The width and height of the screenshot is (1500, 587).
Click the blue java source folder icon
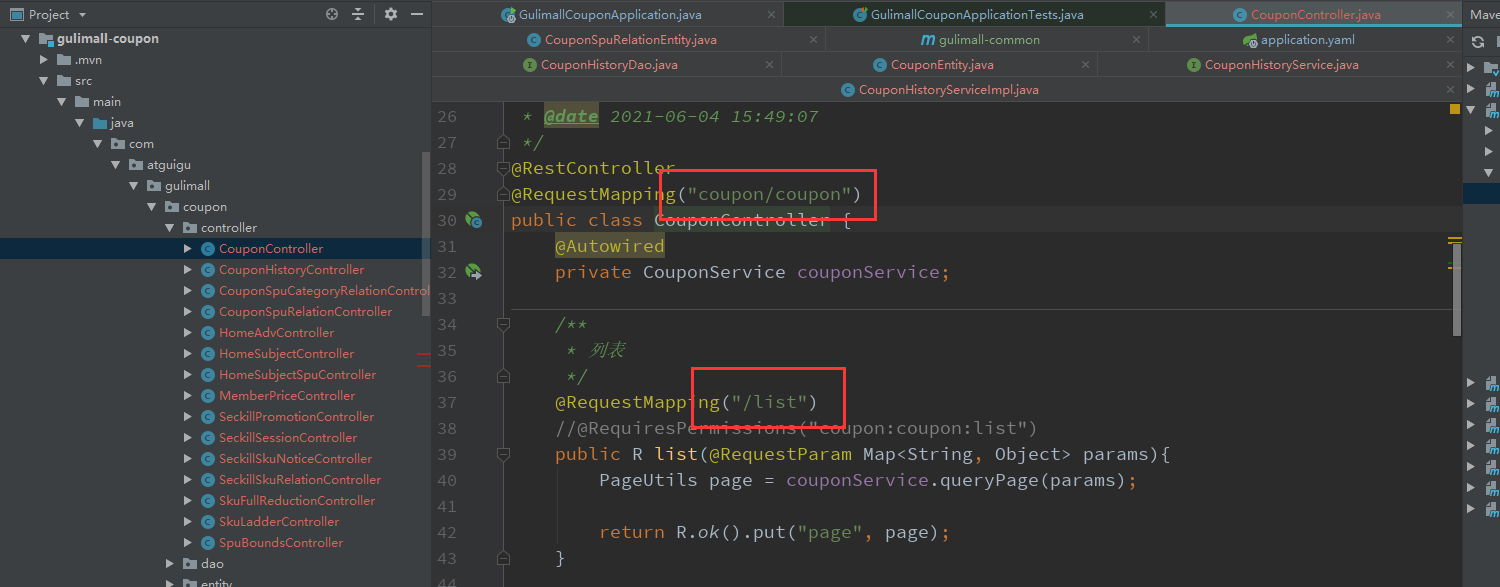[100, 123]
